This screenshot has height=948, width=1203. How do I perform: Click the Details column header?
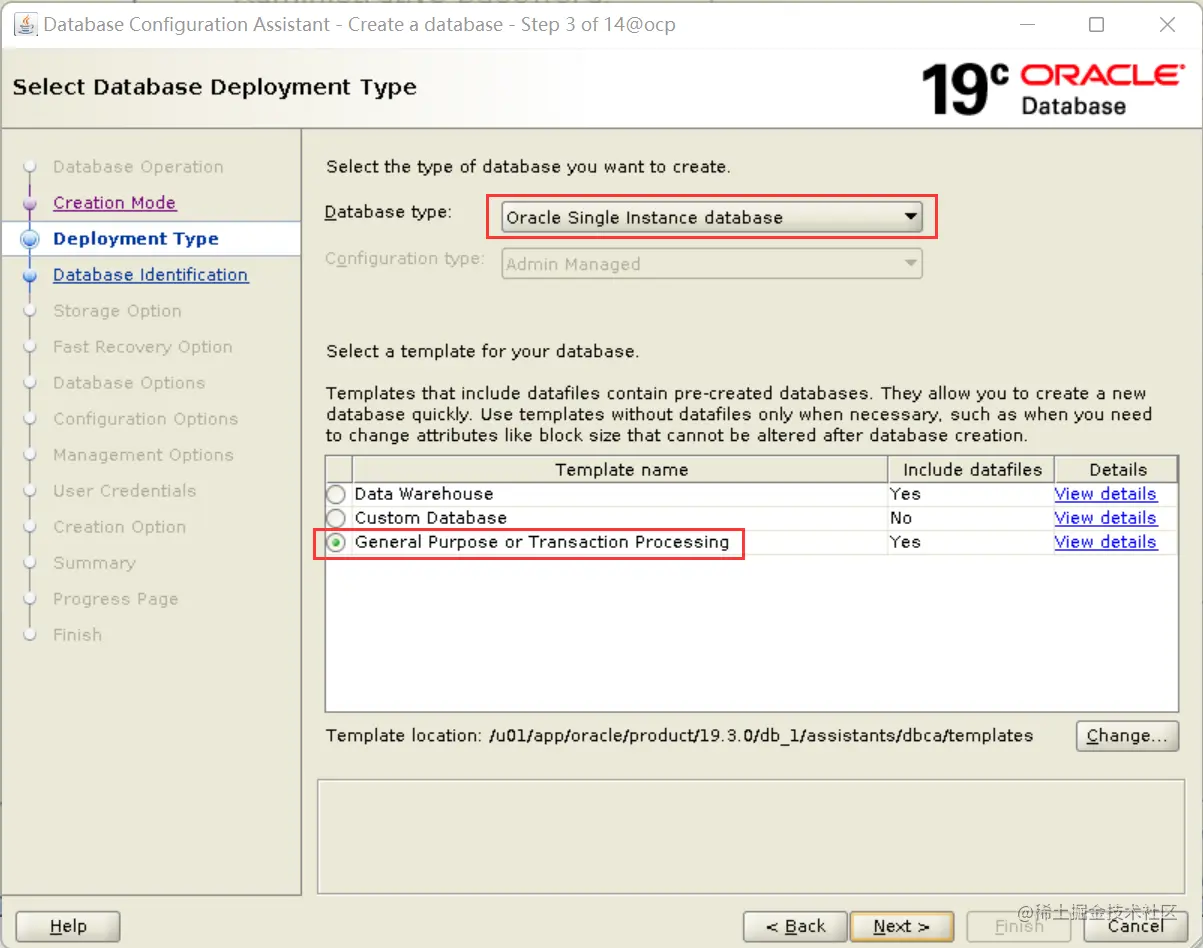1117,469
